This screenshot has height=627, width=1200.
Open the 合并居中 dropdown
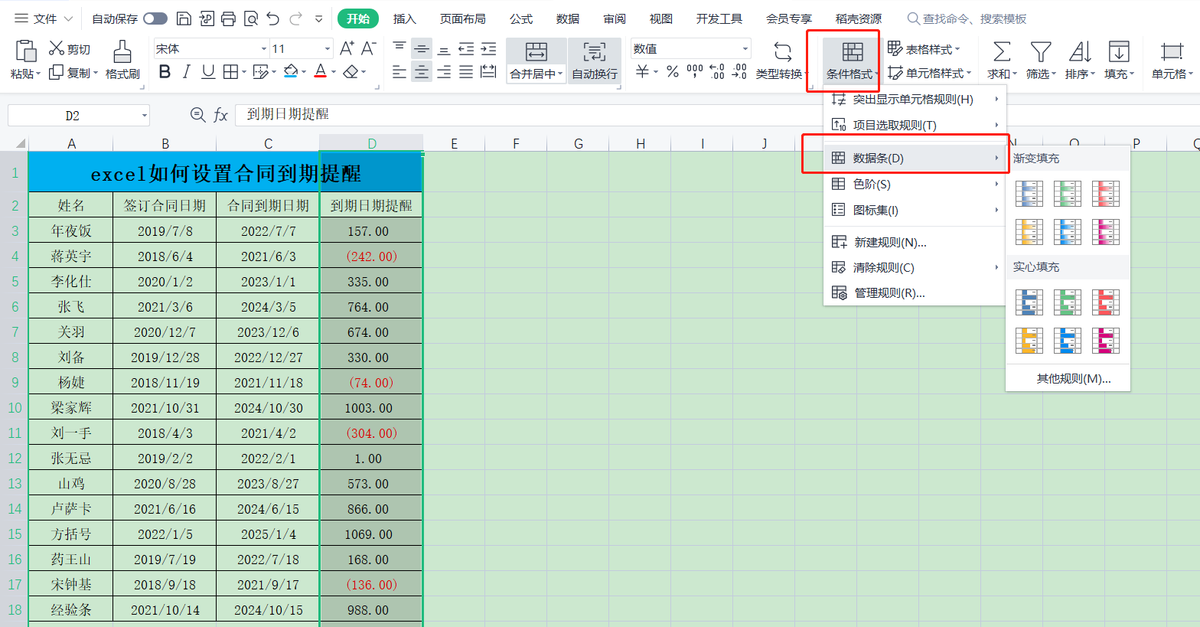point(560,74)
